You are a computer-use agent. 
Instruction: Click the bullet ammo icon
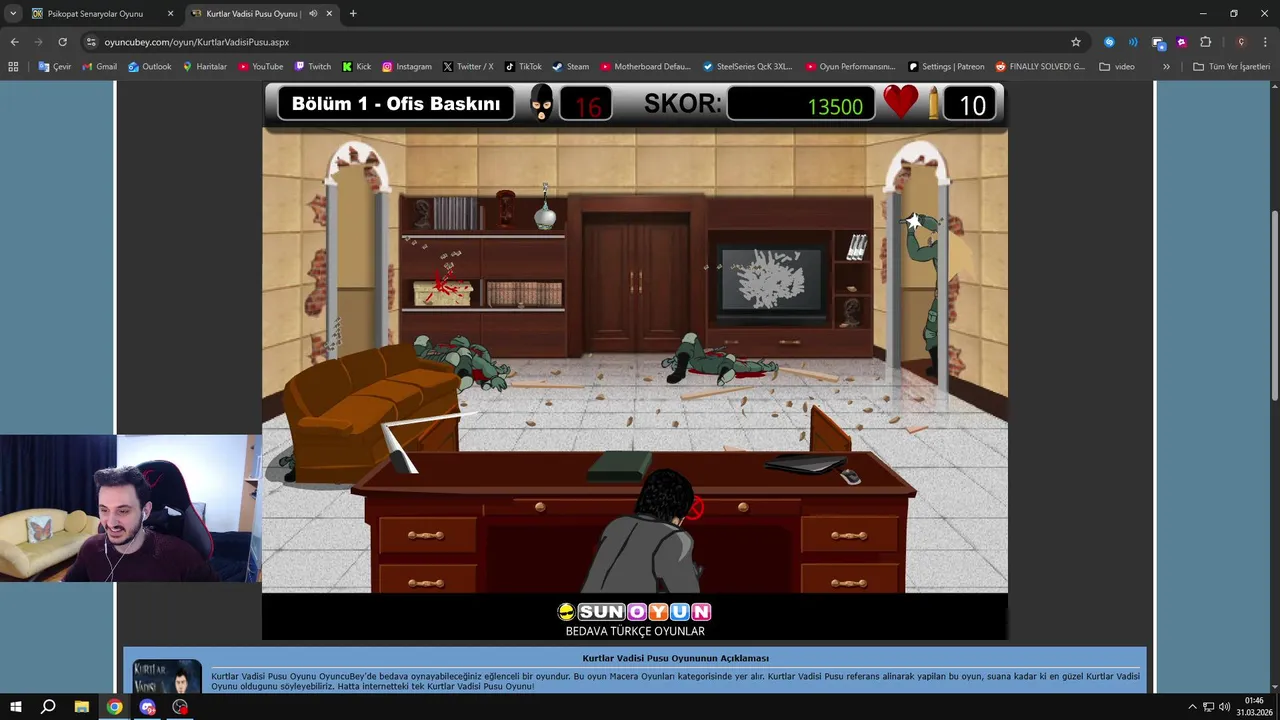[934, 103]
